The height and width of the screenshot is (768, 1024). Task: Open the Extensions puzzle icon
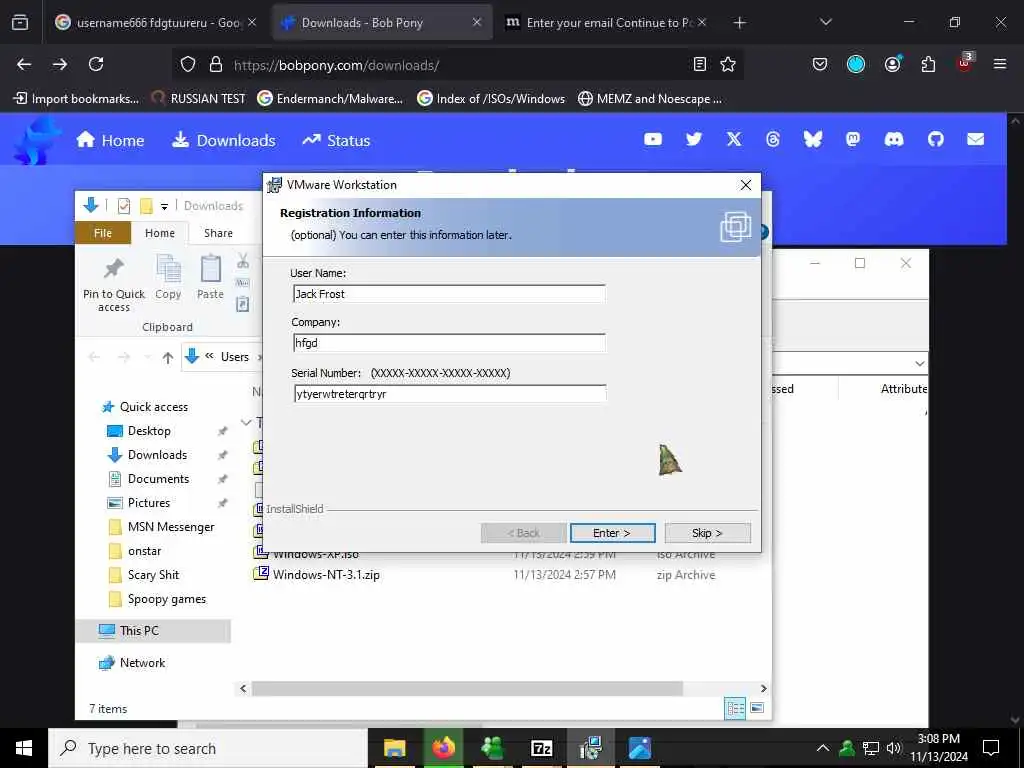[928, 64]
